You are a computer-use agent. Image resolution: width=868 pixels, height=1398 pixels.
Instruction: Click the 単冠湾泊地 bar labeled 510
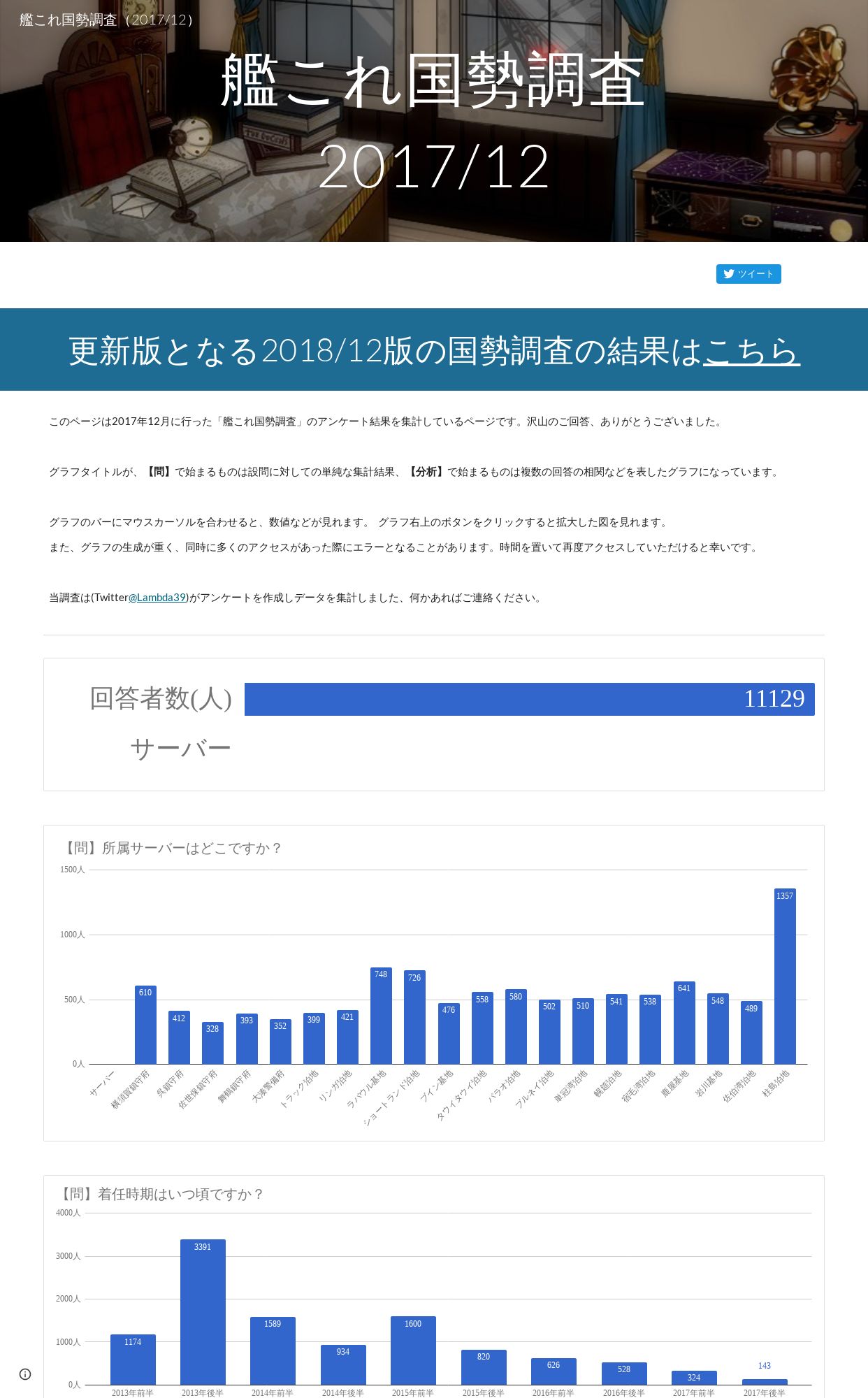(x=583, y=1031)
